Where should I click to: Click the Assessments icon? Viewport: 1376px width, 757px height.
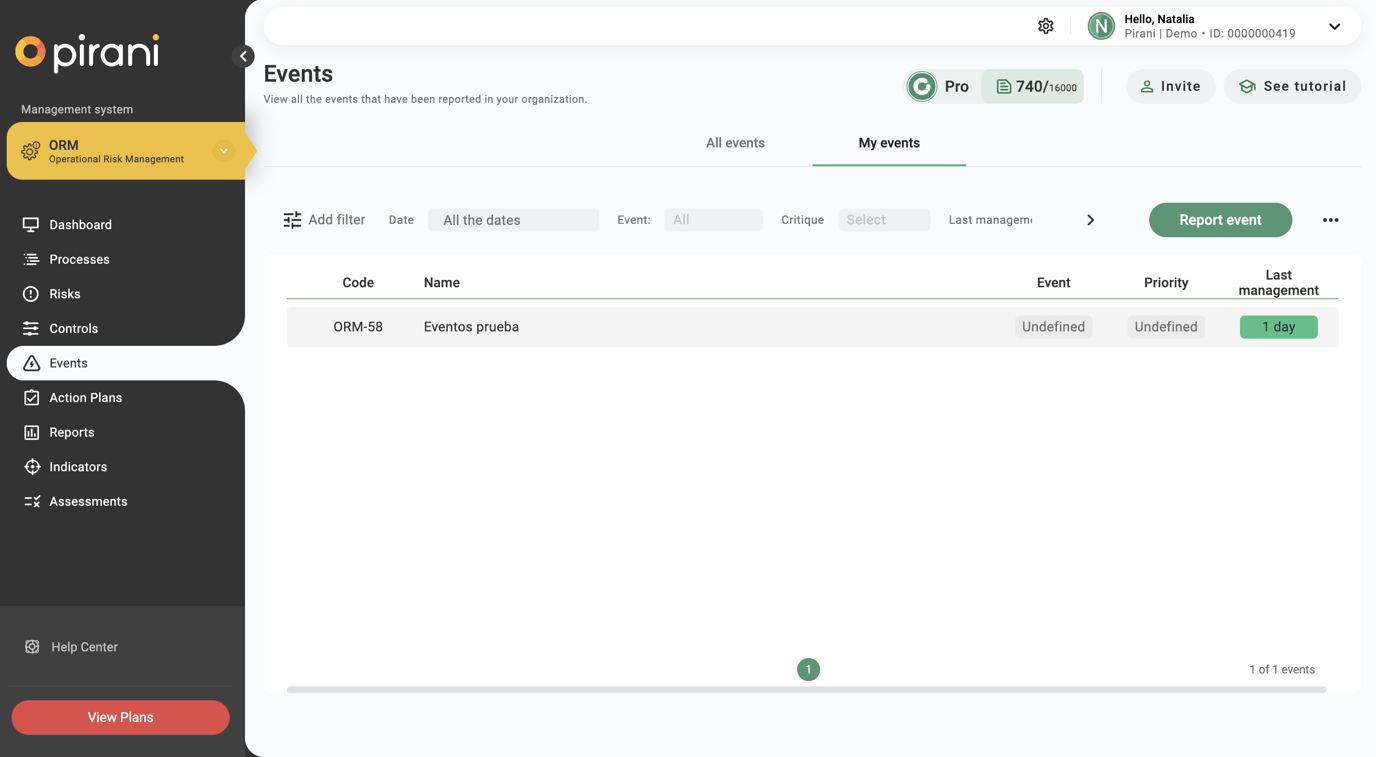tap(31, 501)
